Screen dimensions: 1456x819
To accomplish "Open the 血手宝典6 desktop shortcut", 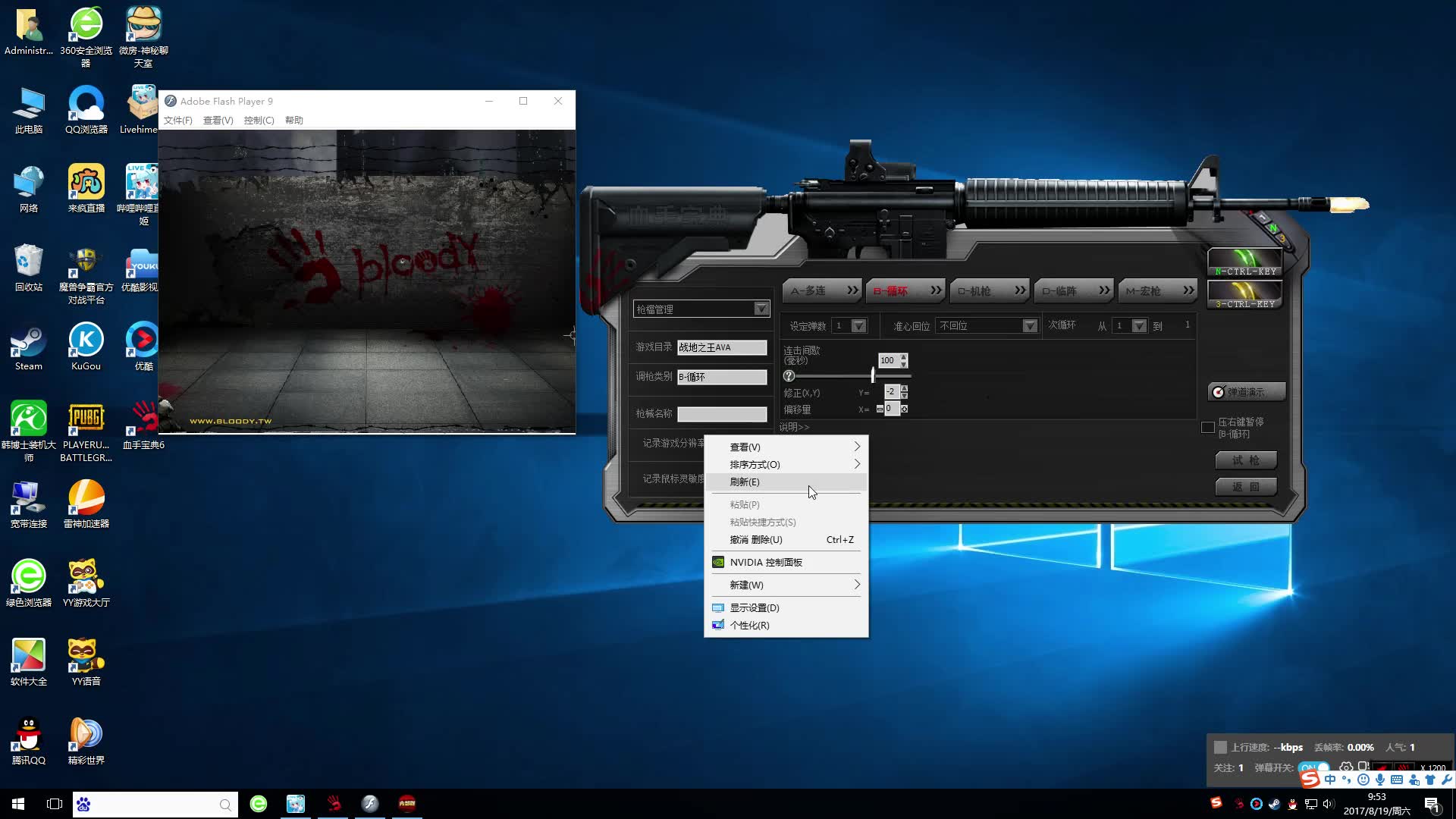I will pos(143,425).
